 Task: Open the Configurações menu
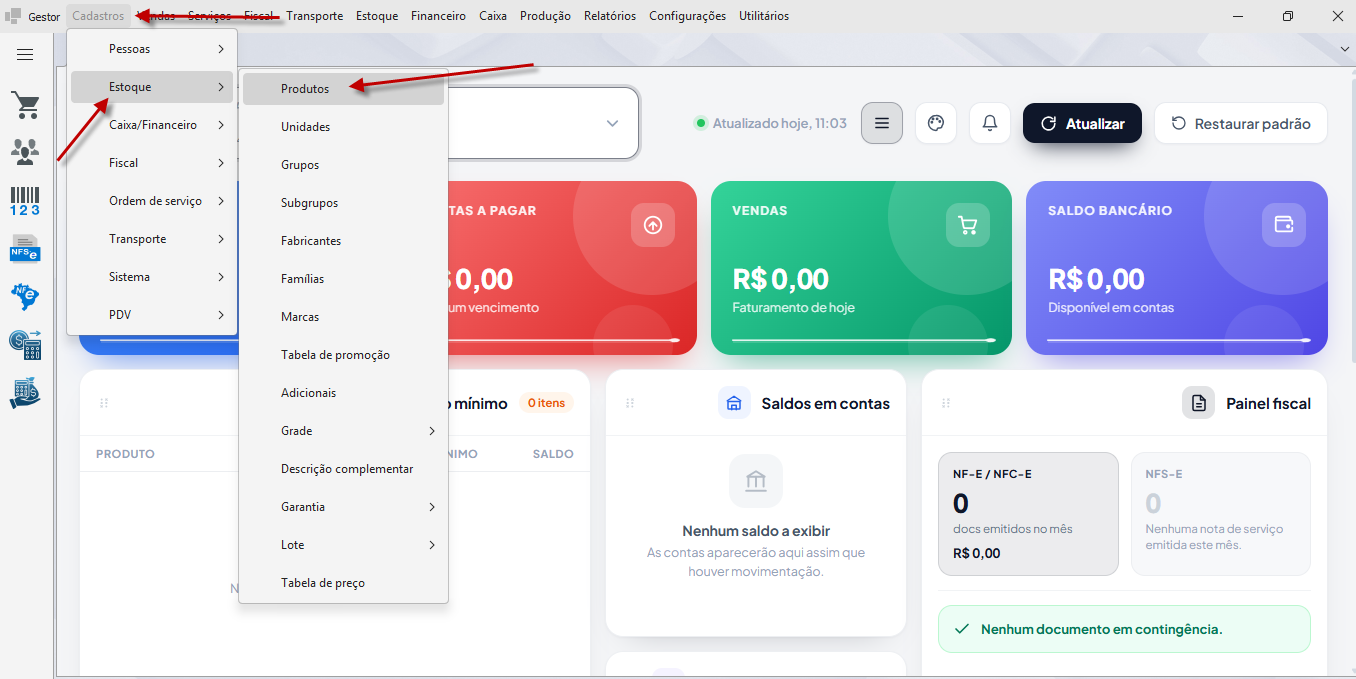(x=687, y=16)
